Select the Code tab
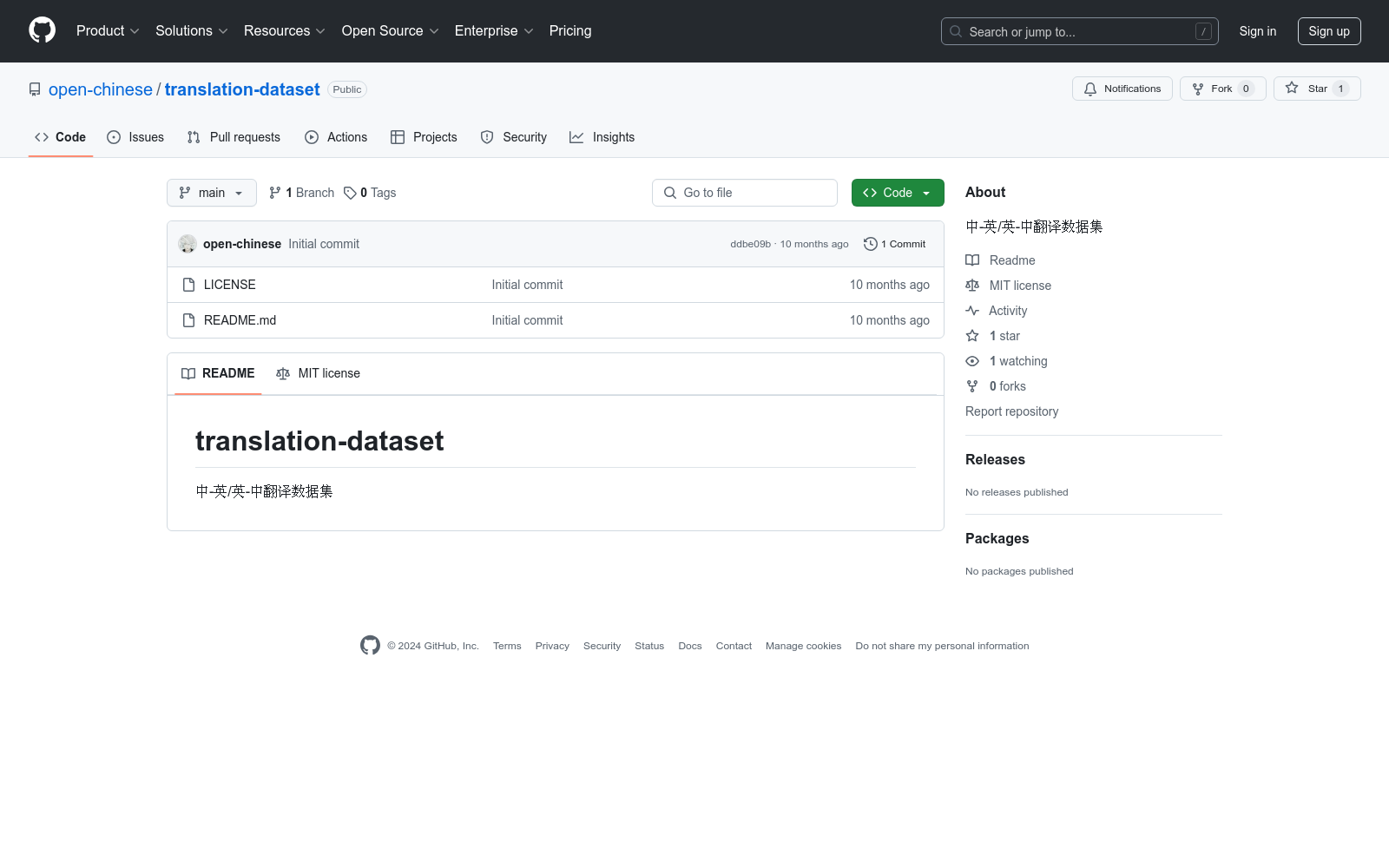The height and width of the screenshot is (868, 1389). 61,137
